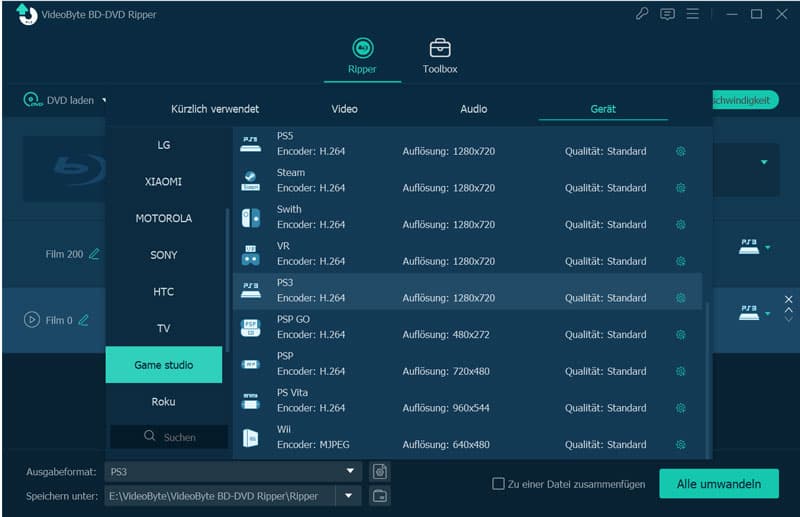Click Encoder: MJPEG text

313,445
